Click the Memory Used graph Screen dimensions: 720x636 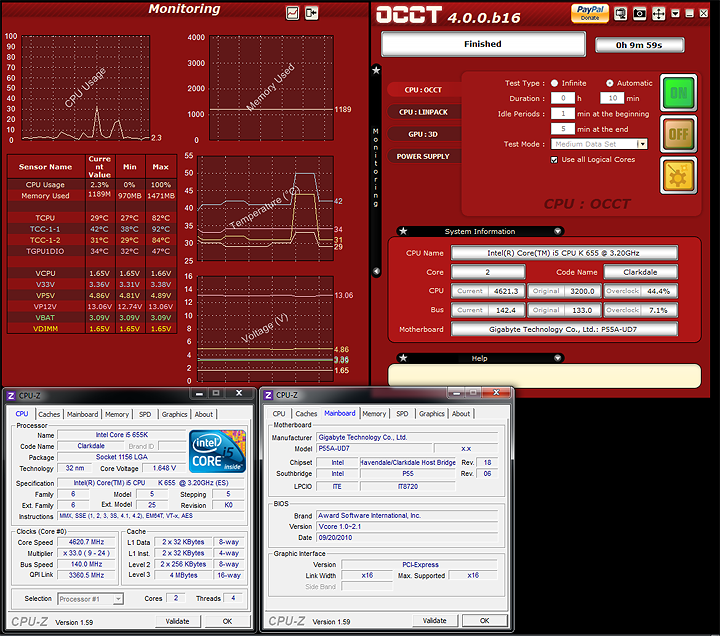coord(271,88)
